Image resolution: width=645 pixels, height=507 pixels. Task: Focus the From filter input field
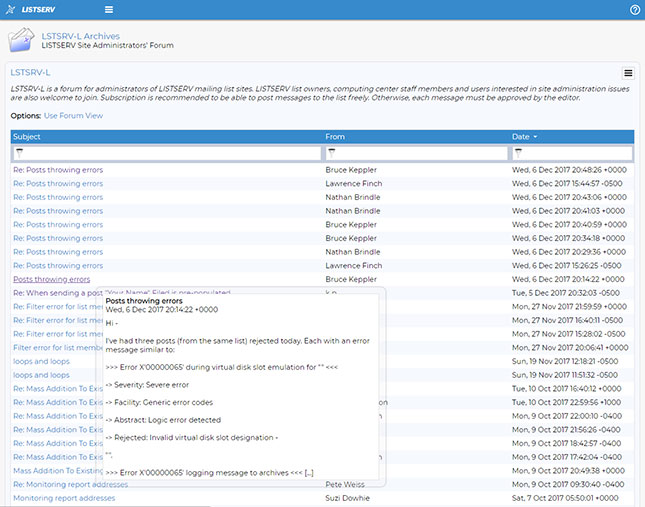tap(417, 153)
